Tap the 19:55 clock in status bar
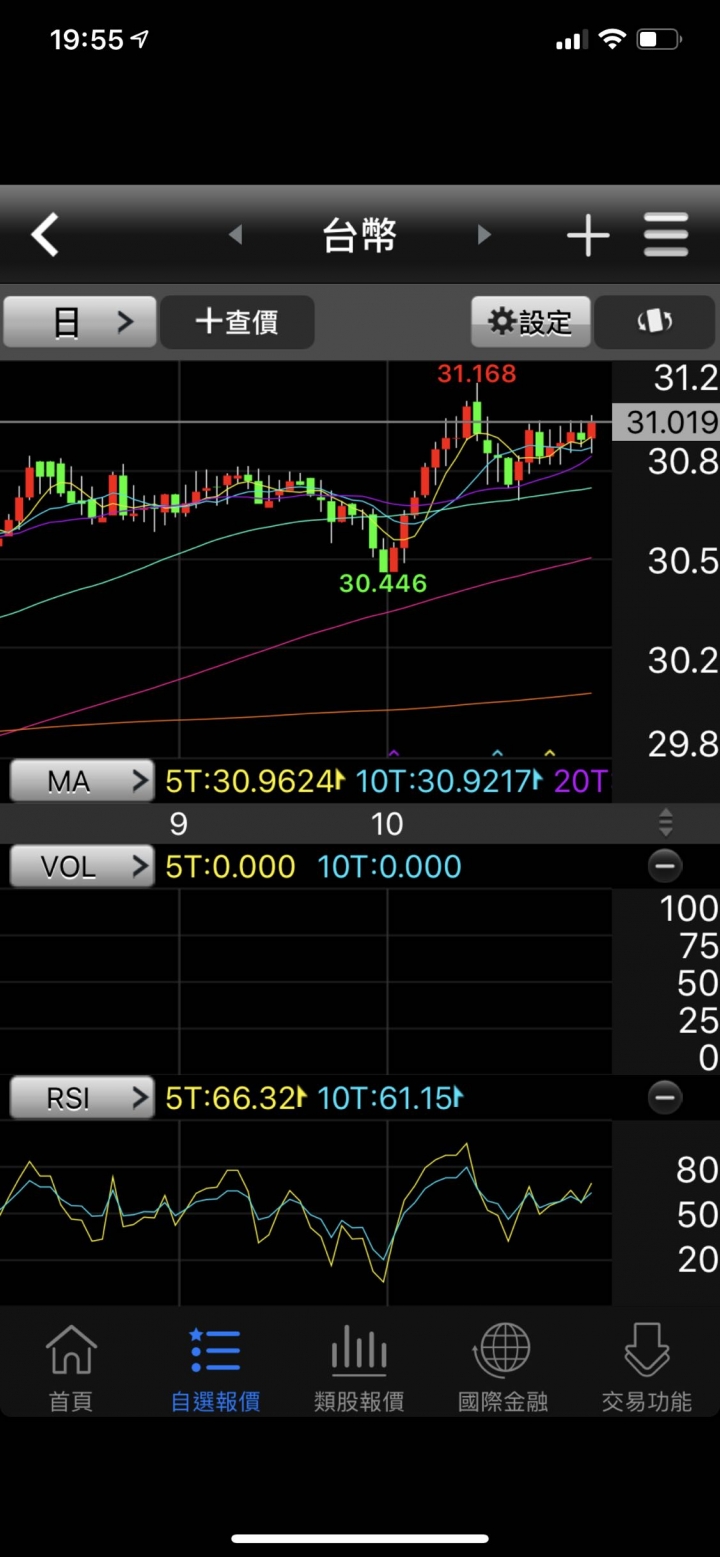720x1557 pixels. [87, 40]
